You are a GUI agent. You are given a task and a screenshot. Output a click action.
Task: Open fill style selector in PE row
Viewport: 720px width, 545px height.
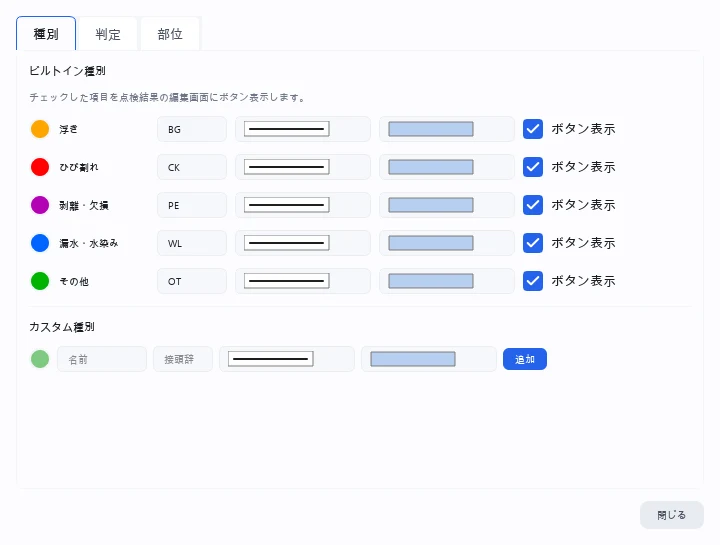(447, 205)
